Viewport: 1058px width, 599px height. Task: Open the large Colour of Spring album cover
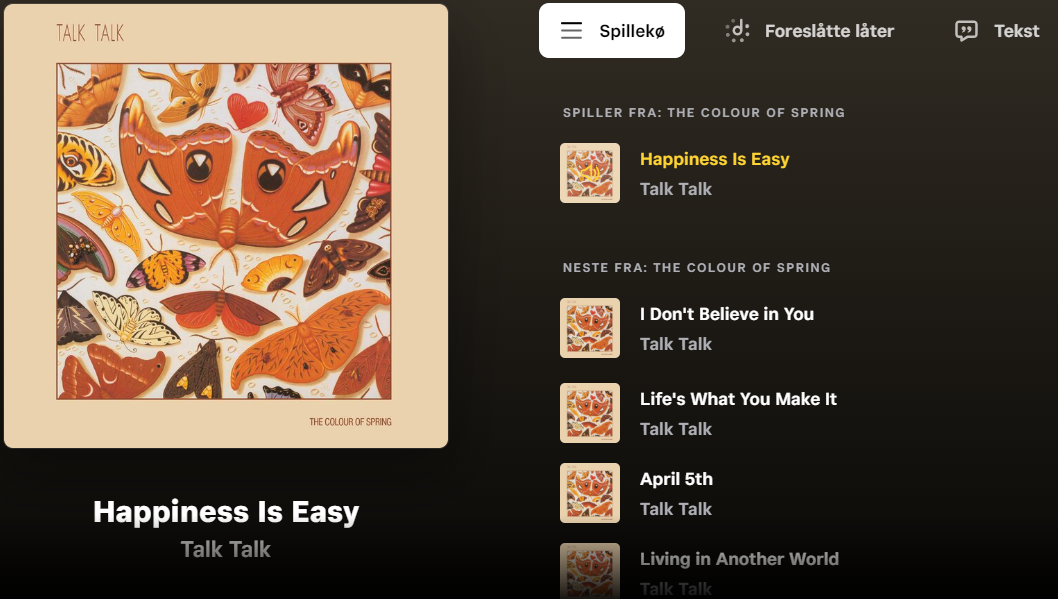coord(226,226)
